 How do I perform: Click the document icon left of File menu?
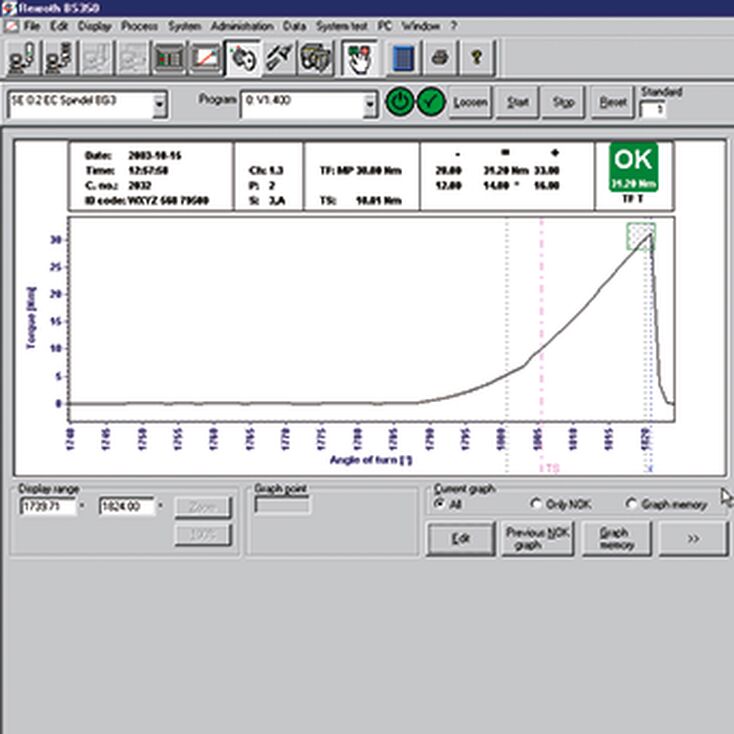coord(11,26)
